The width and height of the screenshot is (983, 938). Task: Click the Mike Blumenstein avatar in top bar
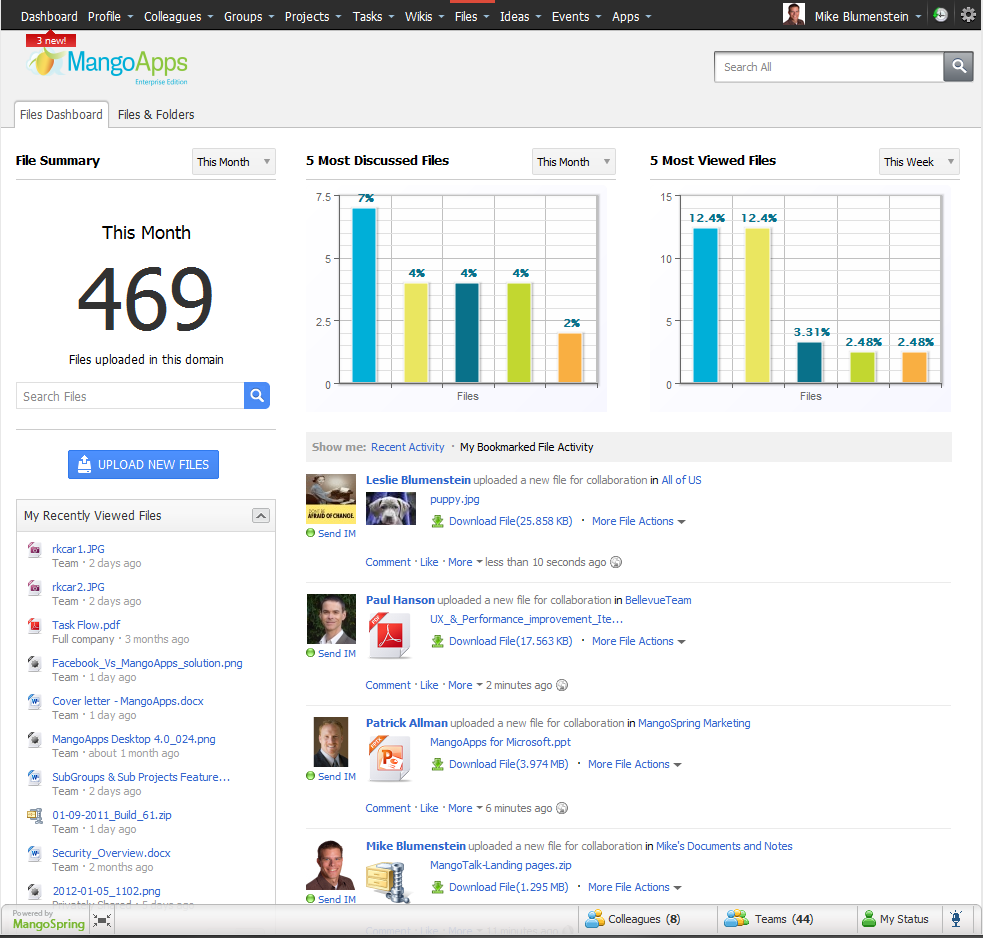tap(794, 14)
